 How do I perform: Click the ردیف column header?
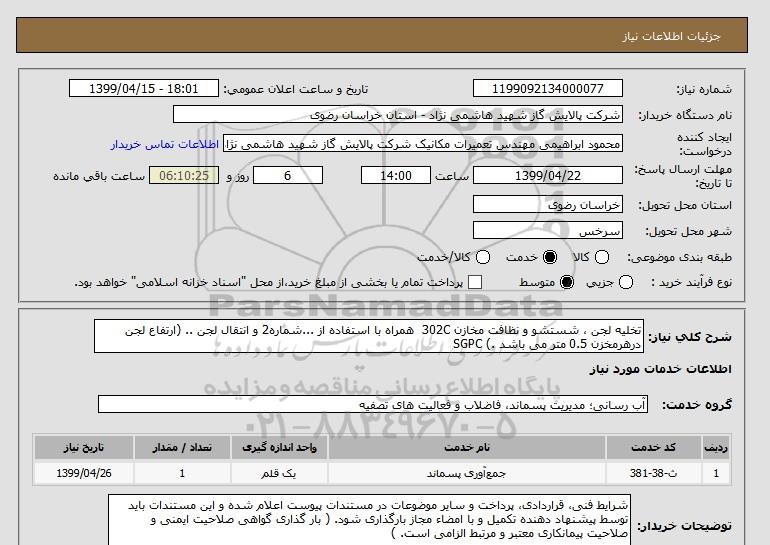click(x=716, y=447)
